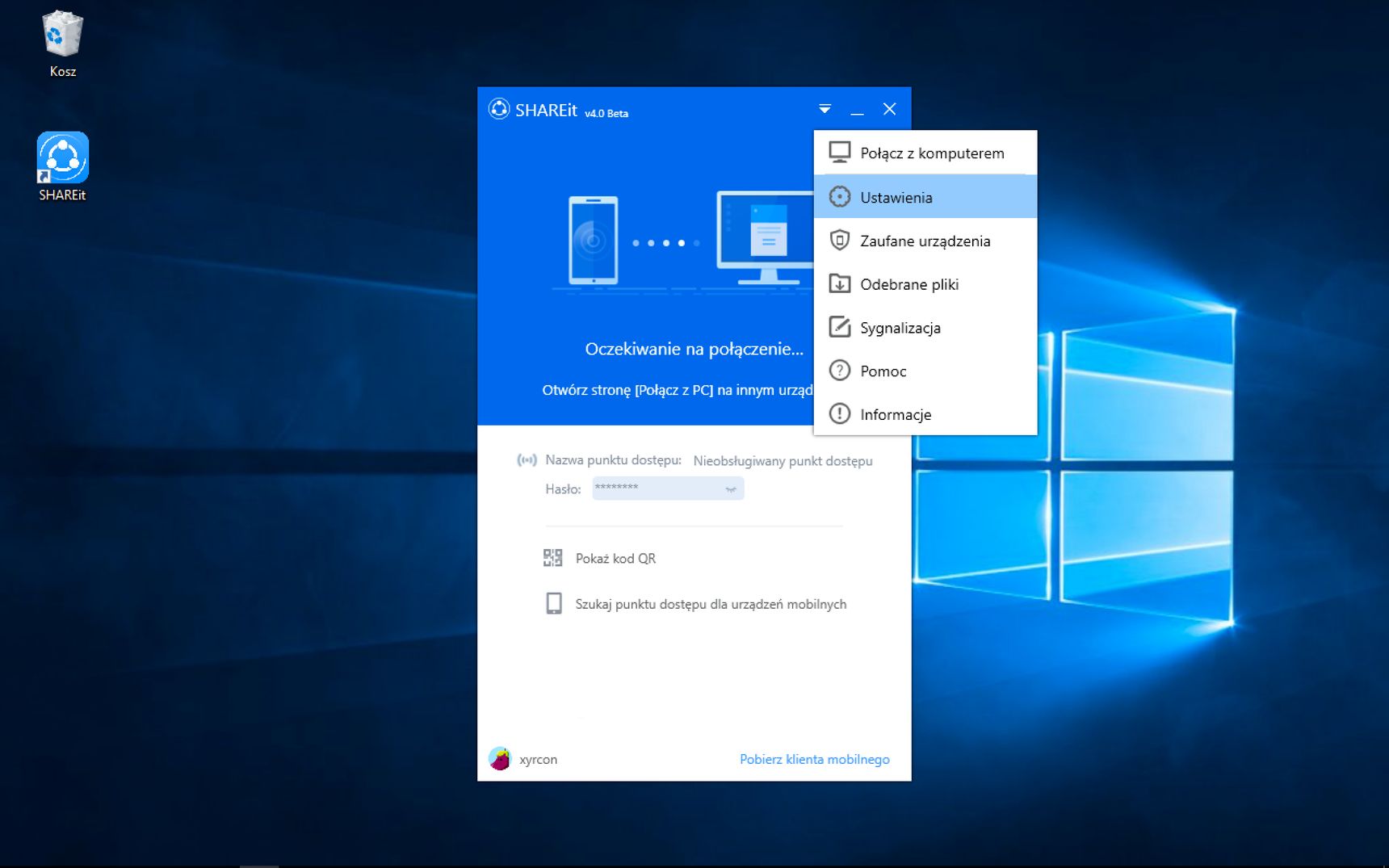Click the mobile device search icon

pos(554,603)
